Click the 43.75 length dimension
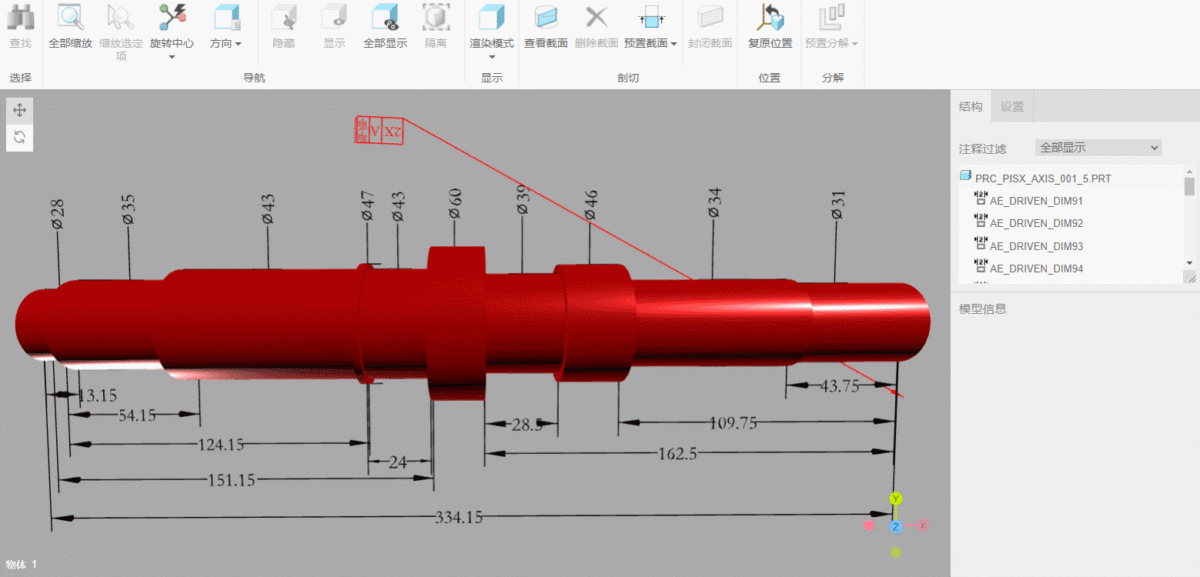The image size is (1200, 577). click(840, 386)
